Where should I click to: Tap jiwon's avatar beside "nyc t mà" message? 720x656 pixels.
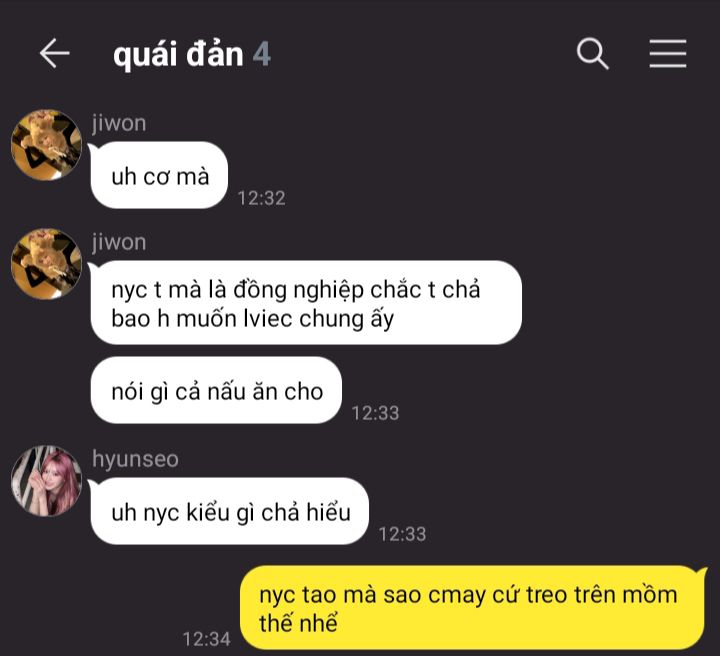point(46,264)
